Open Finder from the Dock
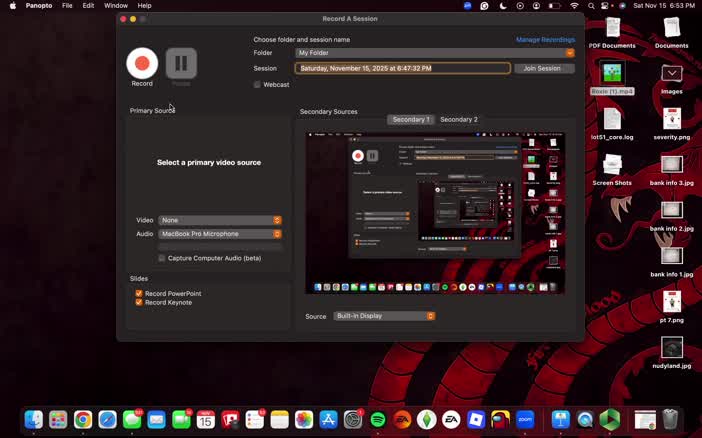 coord(34,420)
